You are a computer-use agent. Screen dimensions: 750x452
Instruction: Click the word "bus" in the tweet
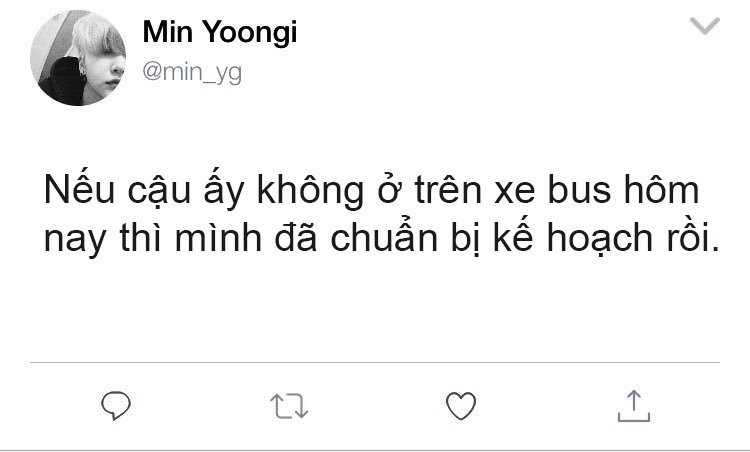point(579,190)
